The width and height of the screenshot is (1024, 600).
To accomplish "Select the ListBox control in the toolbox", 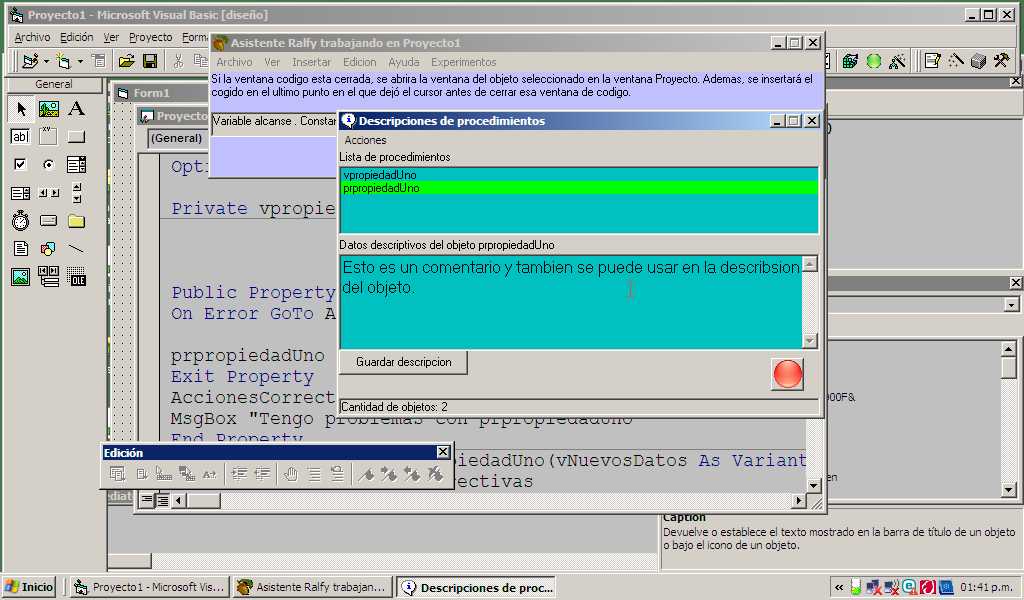I will pyautogui.click(x=21, y=193).
